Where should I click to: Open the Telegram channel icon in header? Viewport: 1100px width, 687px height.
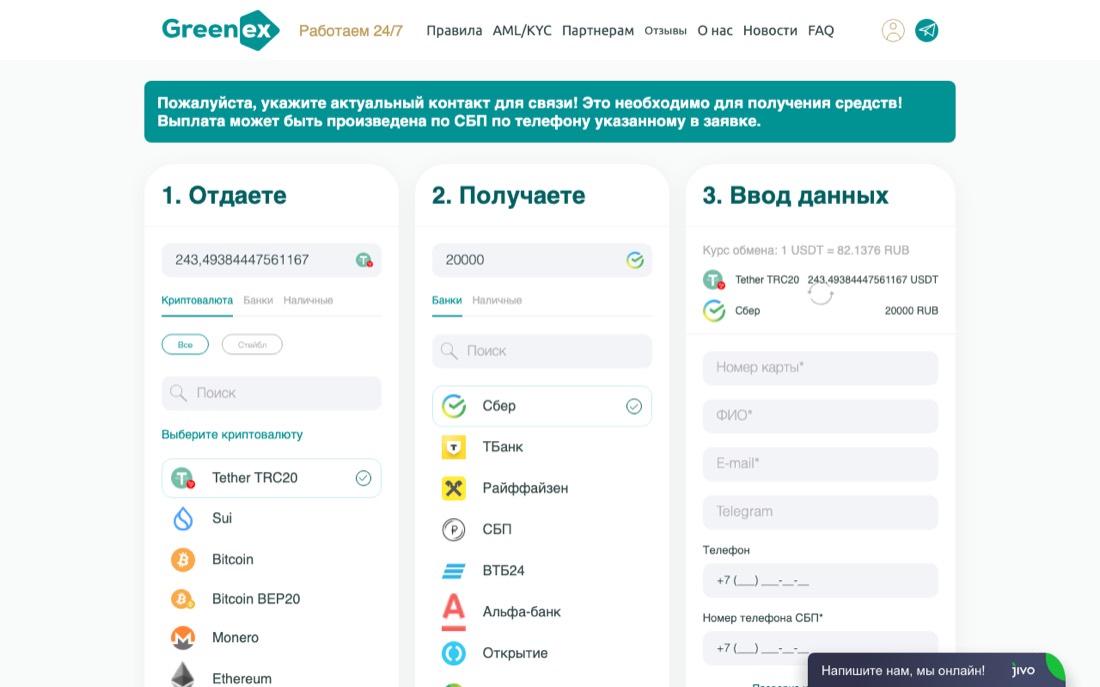pos(926,30)
